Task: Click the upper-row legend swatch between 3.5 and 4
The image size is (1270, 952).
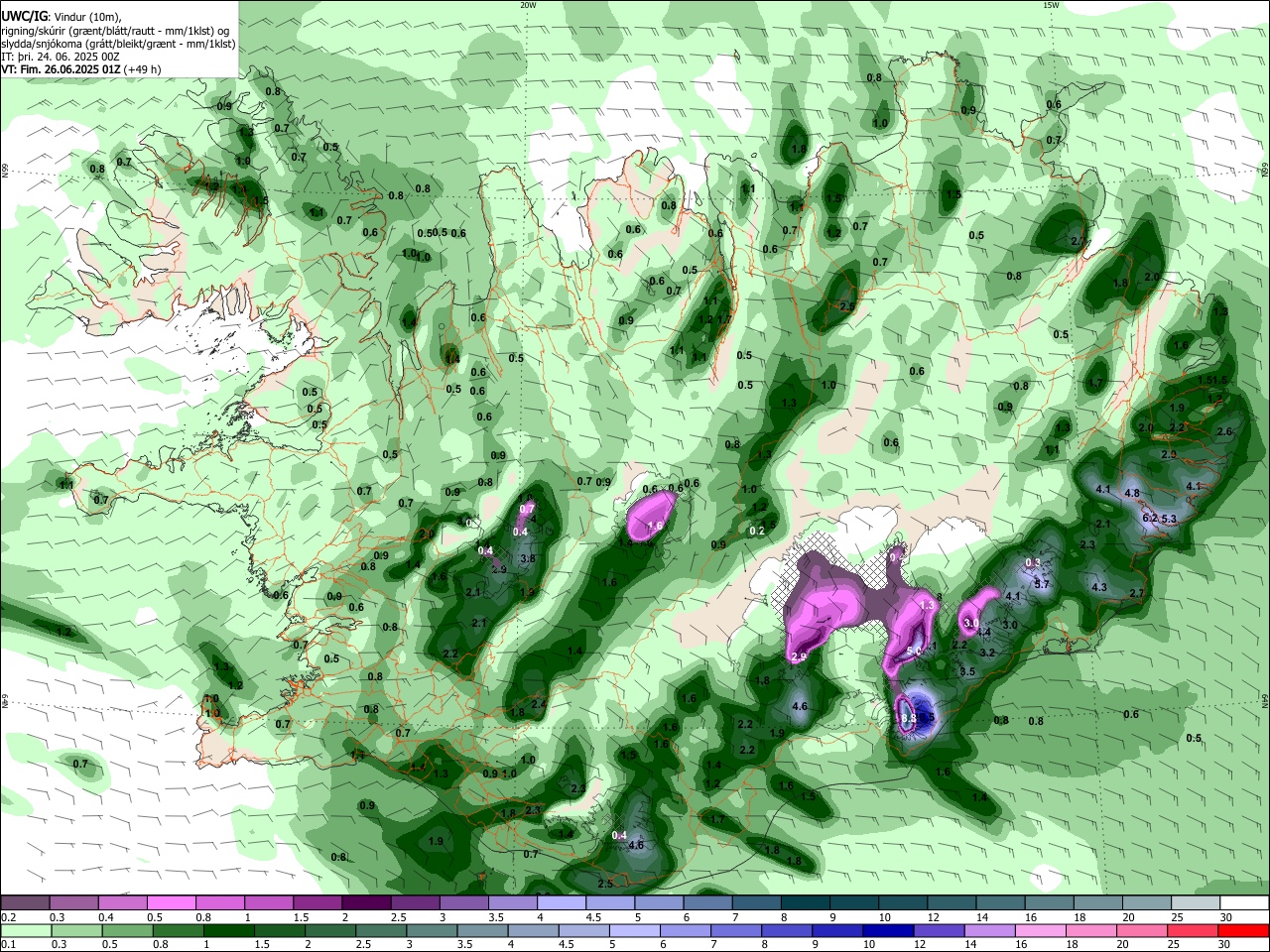Action: (513, 902)
